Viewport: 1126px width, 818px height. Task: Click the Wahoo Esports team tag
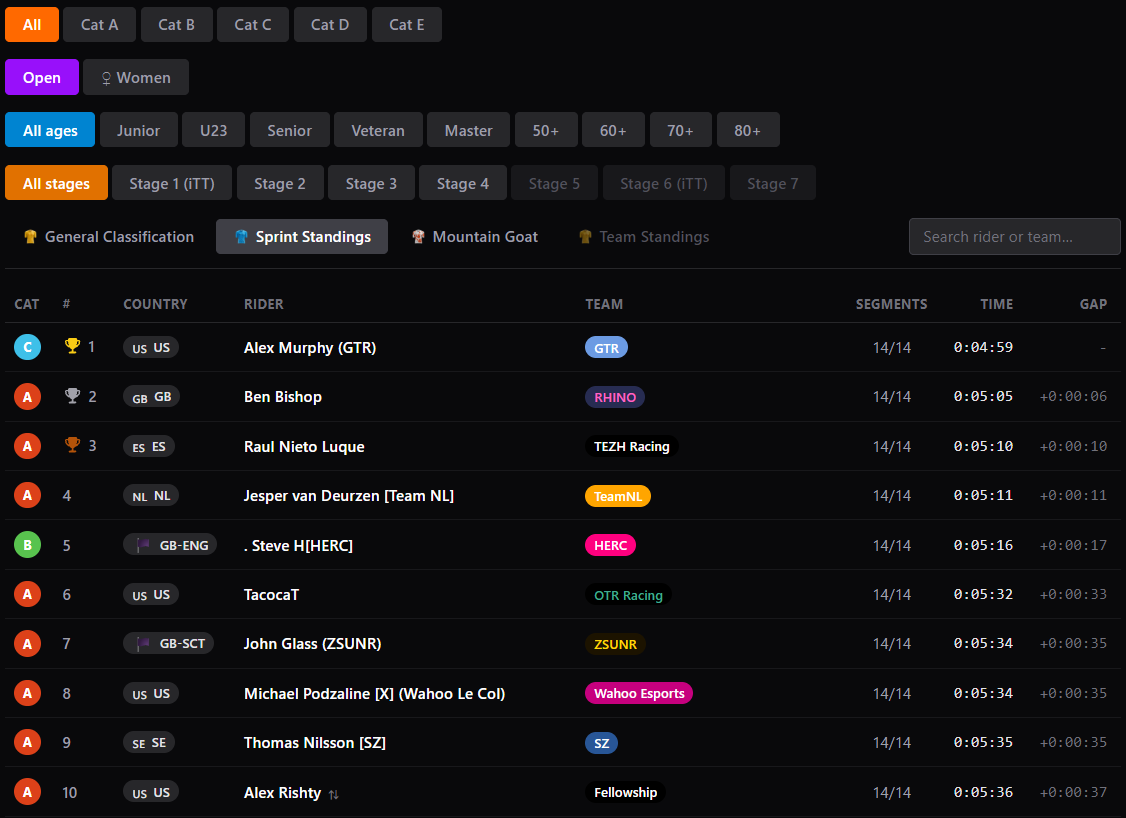[x=639, y=693]
